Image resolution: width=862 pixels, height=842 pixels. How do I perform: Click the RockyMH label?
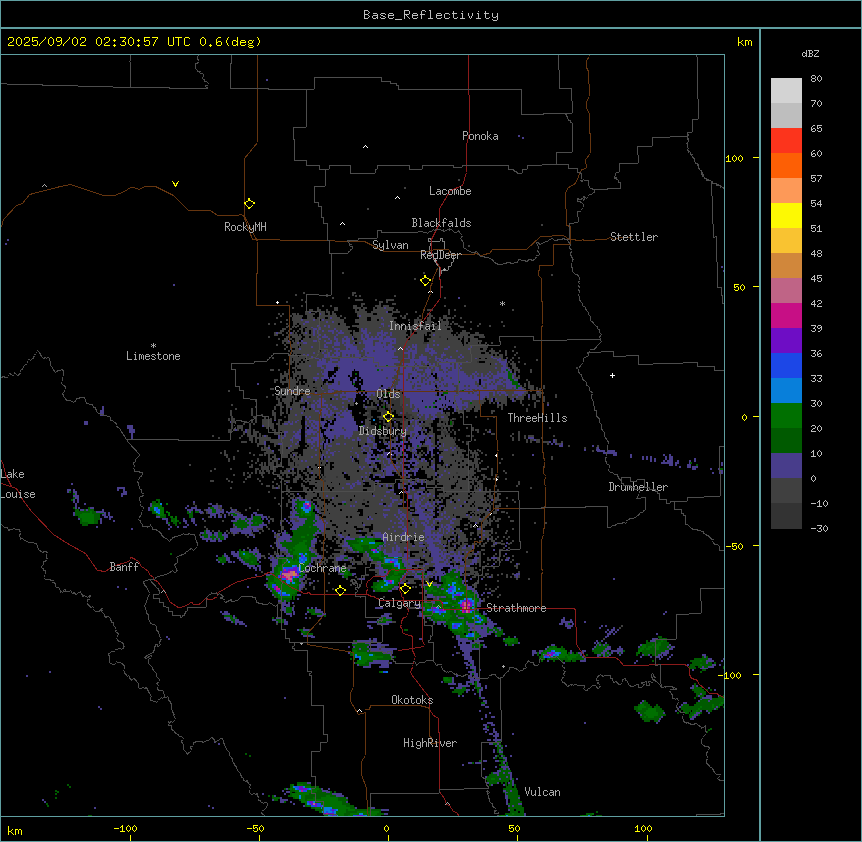click(245, 227)
